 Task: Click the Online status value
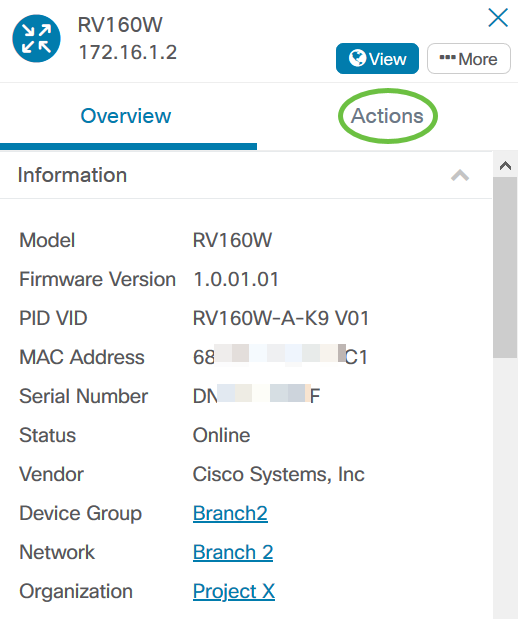pos(221,435)
